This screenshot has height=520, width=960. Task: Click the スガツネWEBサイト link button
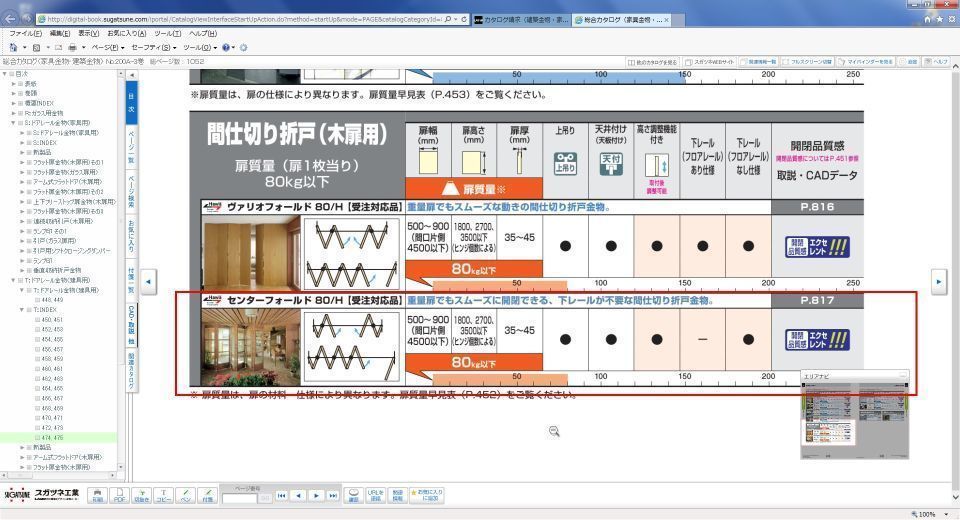pos(713,62)
